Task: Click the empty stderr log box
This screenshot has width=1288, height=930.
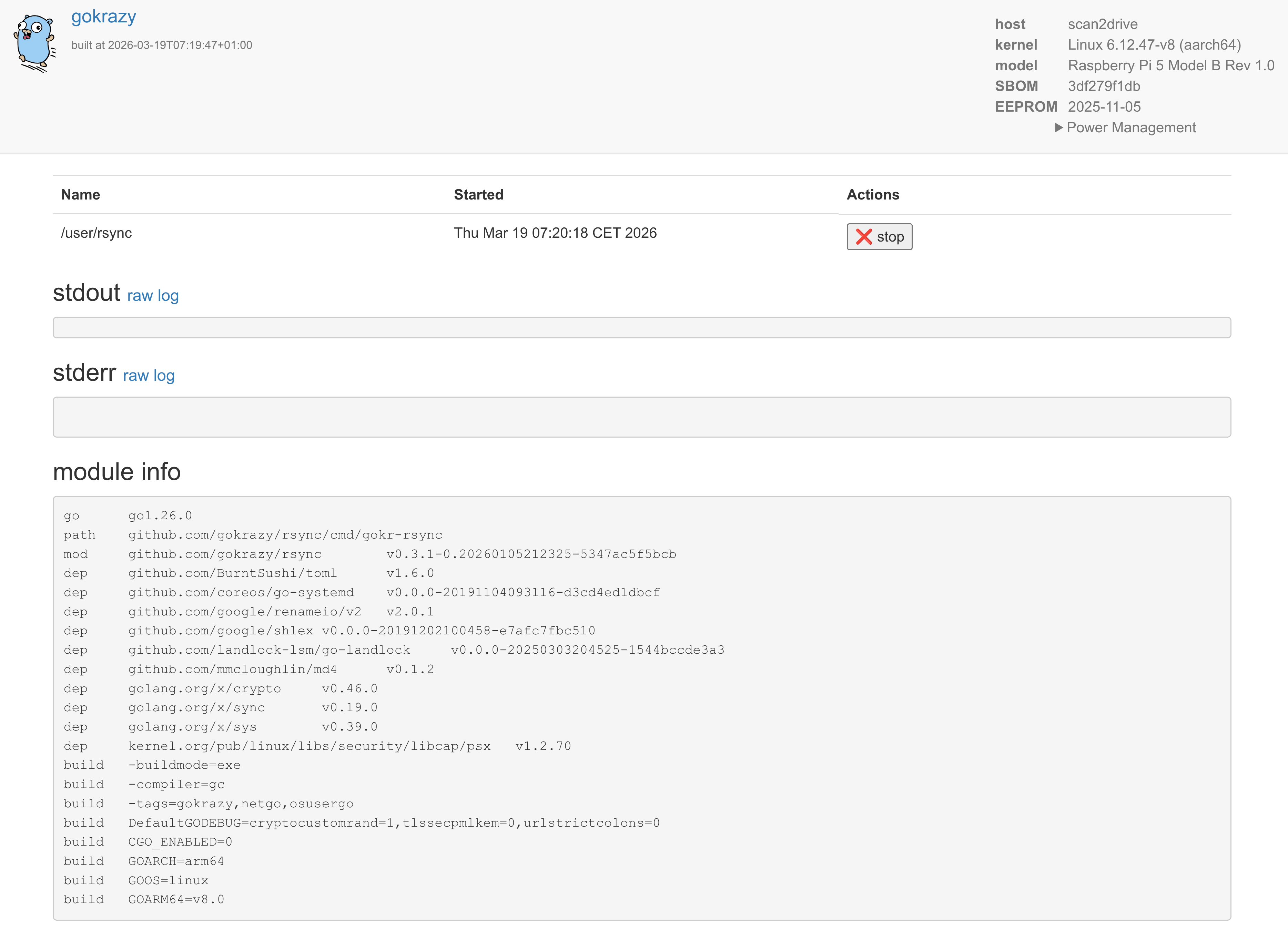Action: (x=642, y=417)
